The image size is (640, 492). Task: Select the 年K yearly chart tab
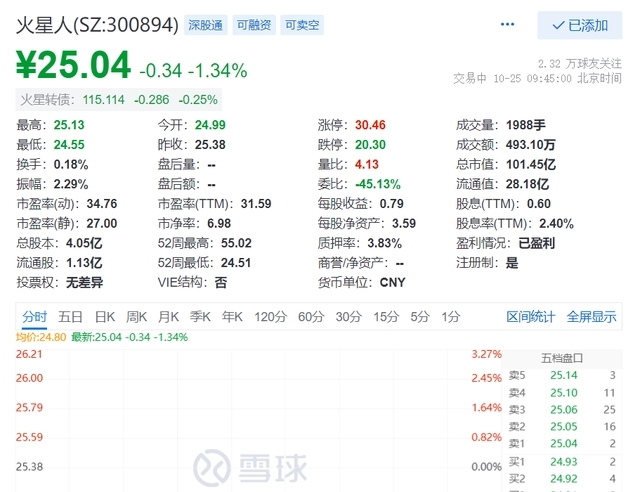(x=232, y=317)
